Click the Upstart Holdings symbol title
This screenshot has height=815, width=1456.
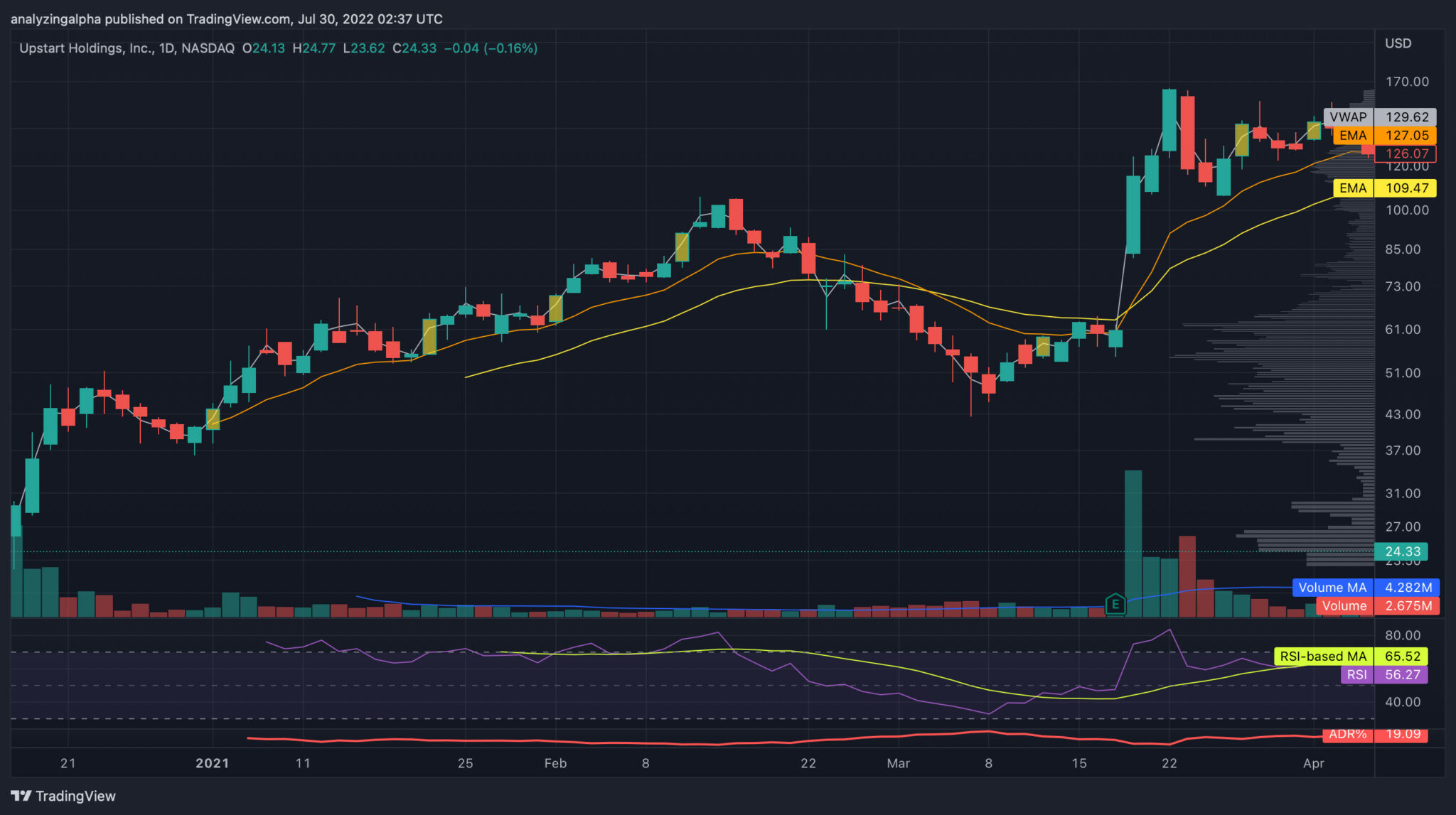(x=85, y=48)
